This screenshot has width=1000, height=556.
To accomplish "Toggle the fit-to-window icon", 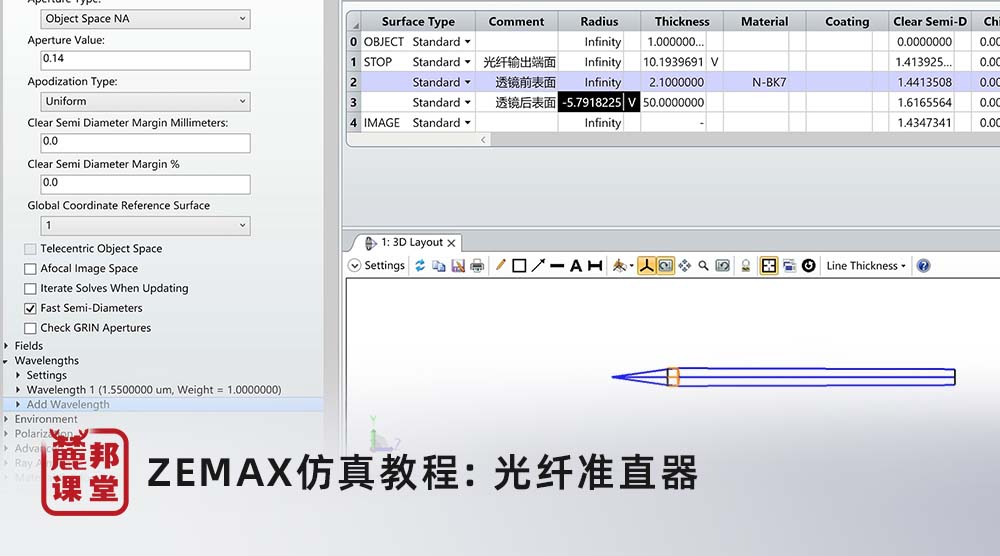I will click(x=769, y=266).
